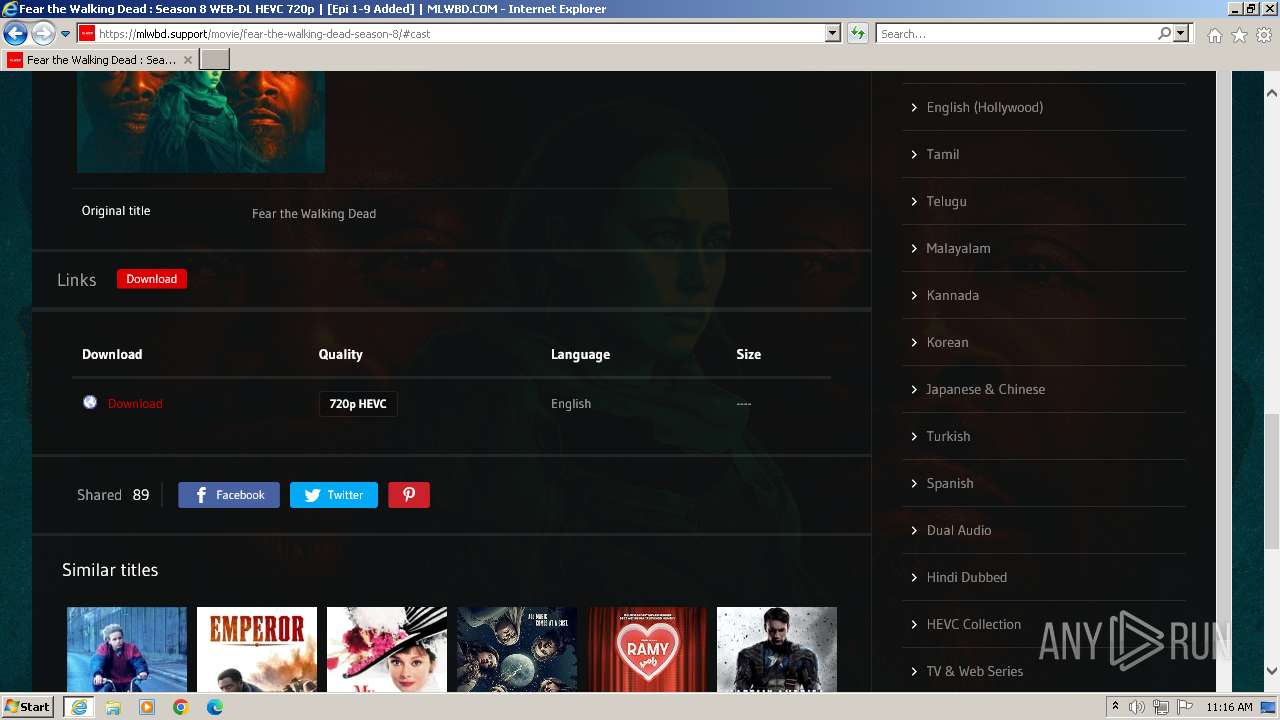
Task: Share on Twitter button
Action: click(334, 495)
